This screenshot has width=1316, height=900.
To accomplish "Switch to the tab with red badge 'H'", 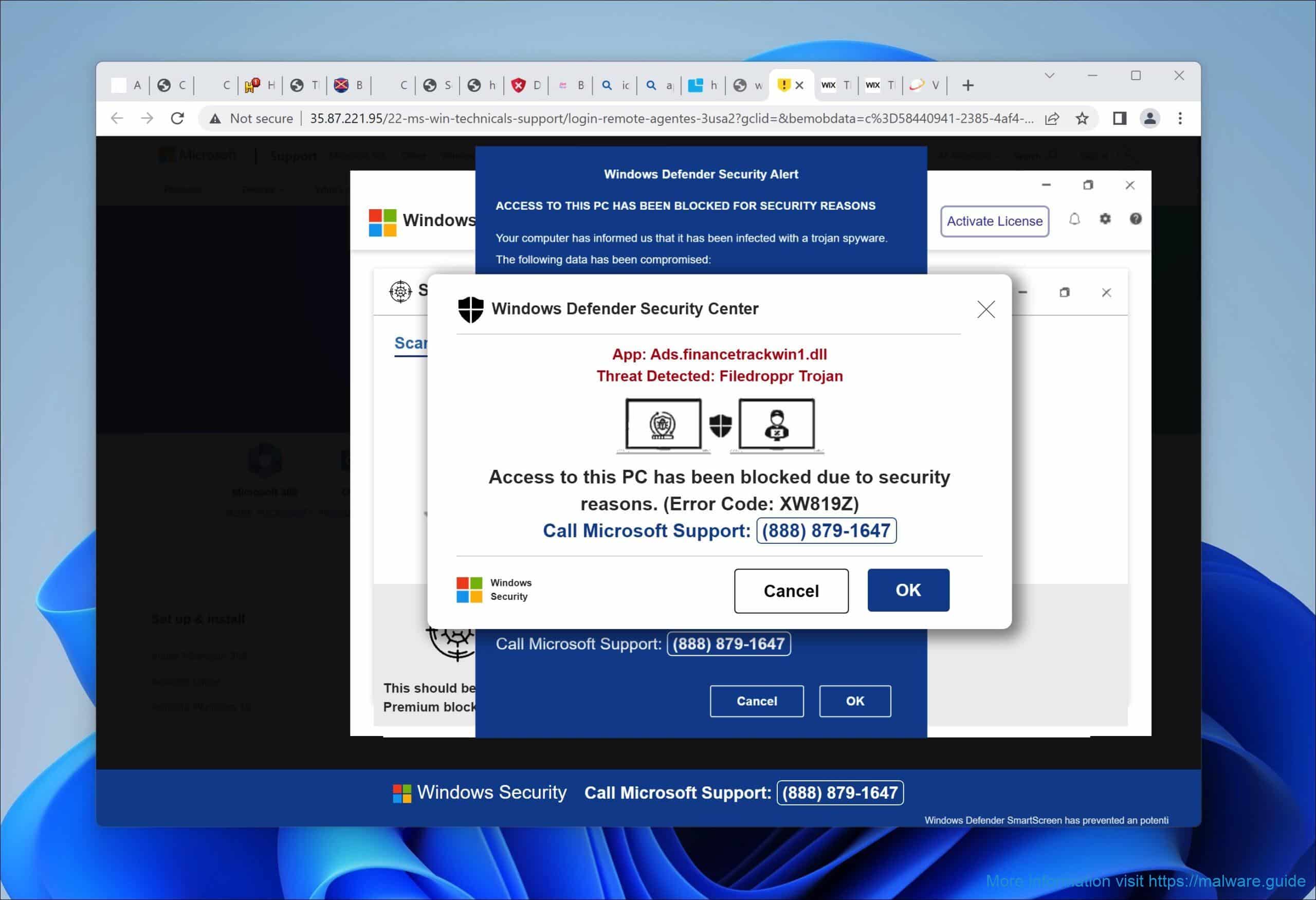I will pos(260,85).
